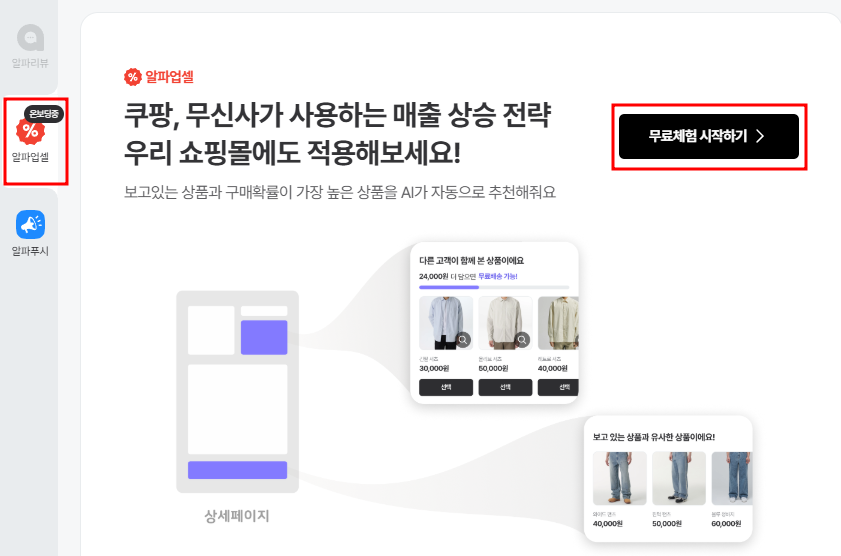
Task: Click the 온보딩중 badge on 알파업셀
Action: coord(44,114)
